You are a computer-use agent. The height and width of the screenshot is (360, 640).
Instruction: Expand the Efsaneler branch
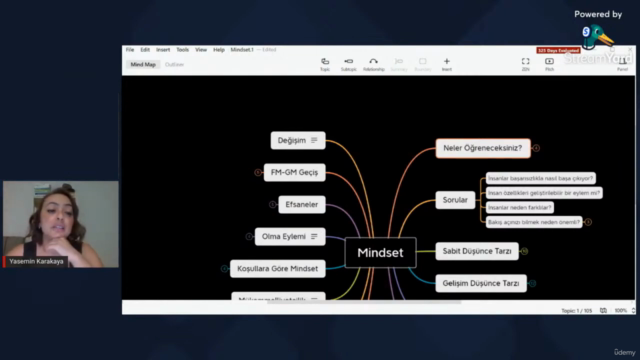tap(273, 204)
